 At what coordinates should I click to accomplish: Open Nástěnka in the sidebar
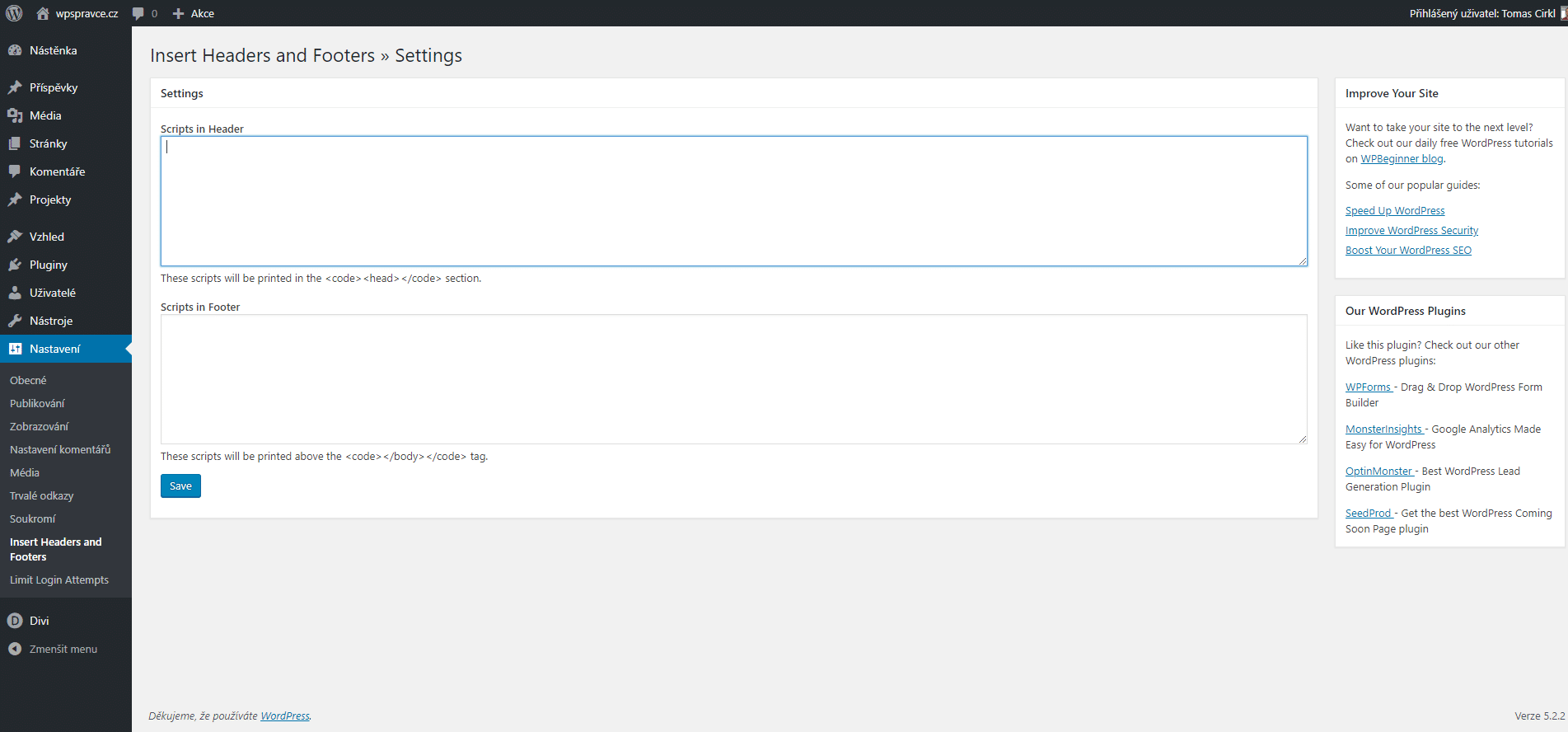54,50
